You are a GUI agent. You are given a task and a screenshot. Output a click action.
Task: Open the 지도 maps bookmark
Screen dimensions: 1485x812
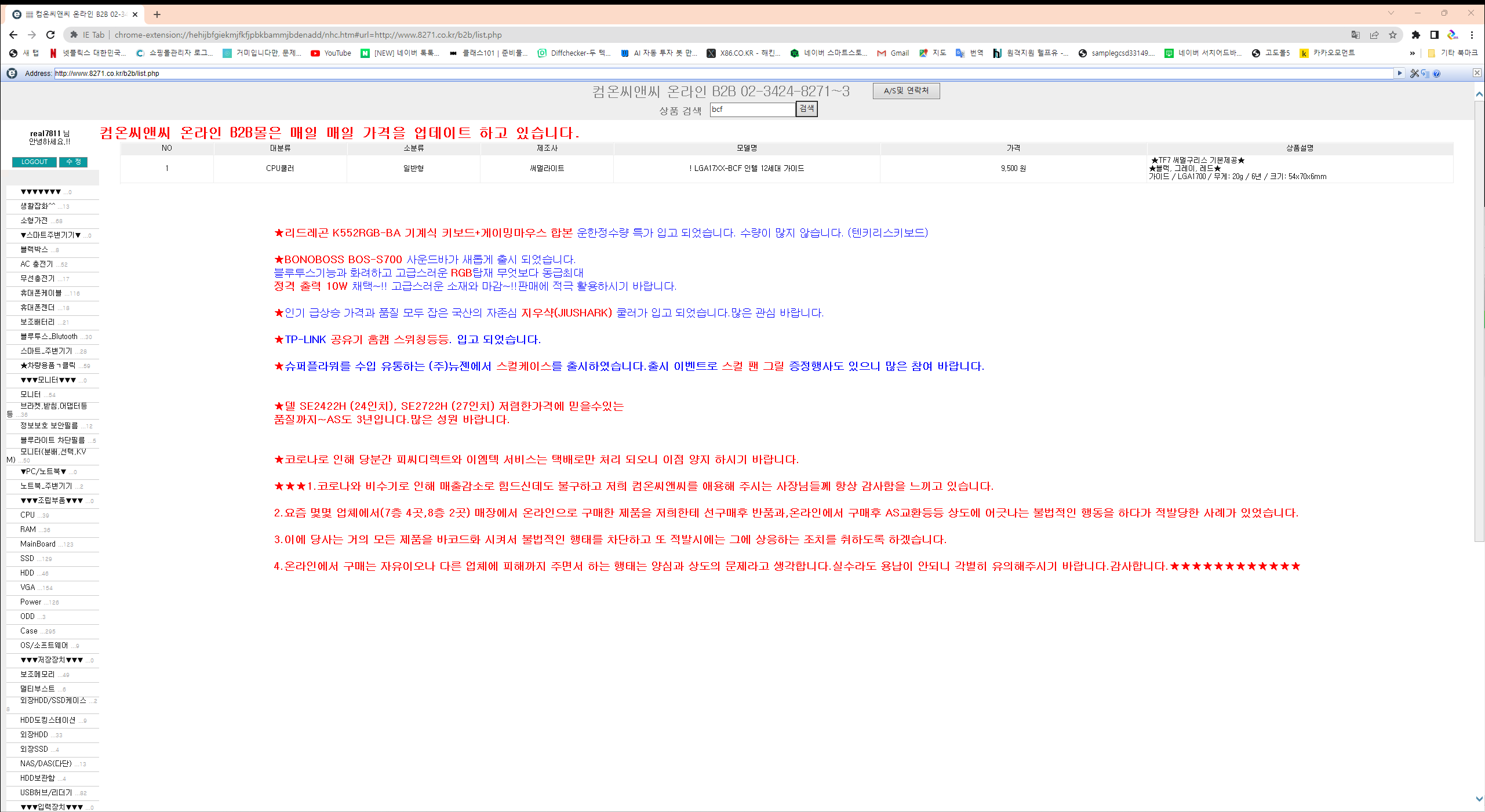pos(933,53)
